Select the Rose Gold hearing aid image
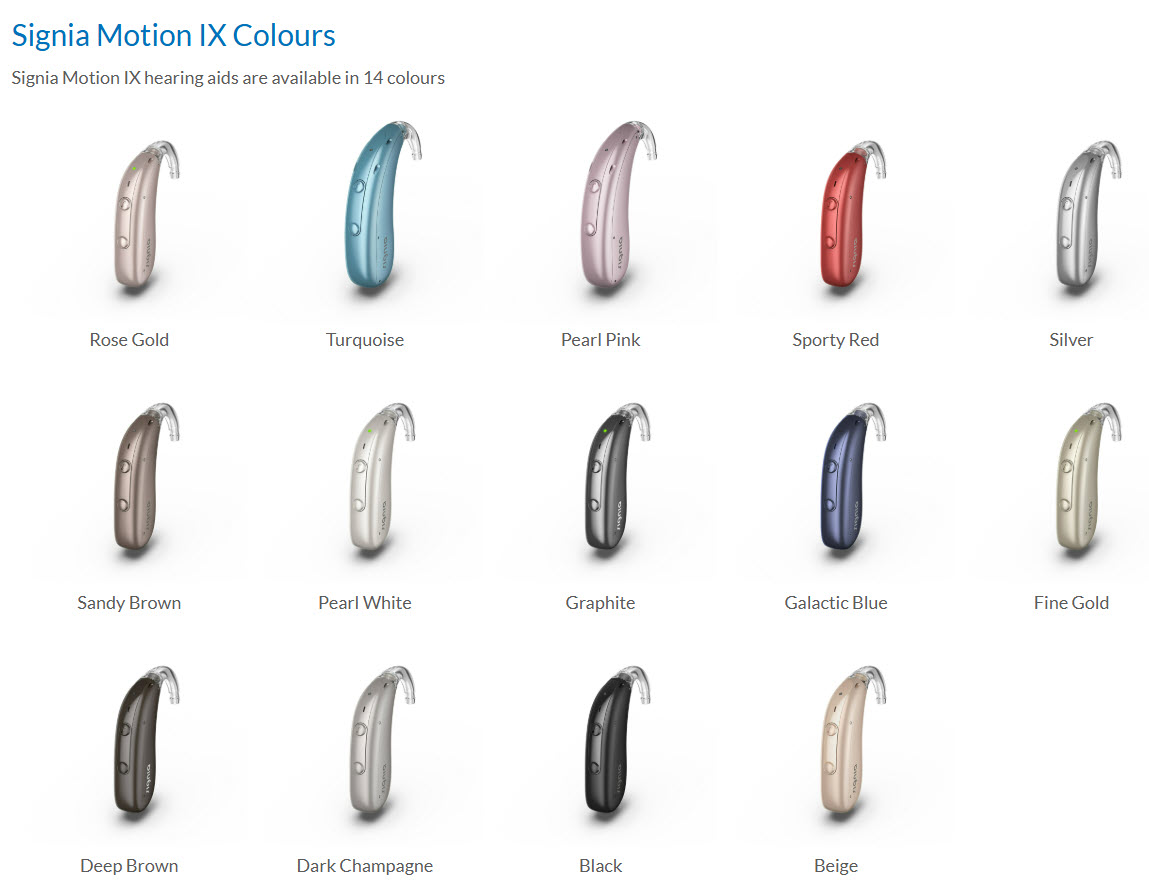The image size is (1149, 889). (x=145, y=216)
